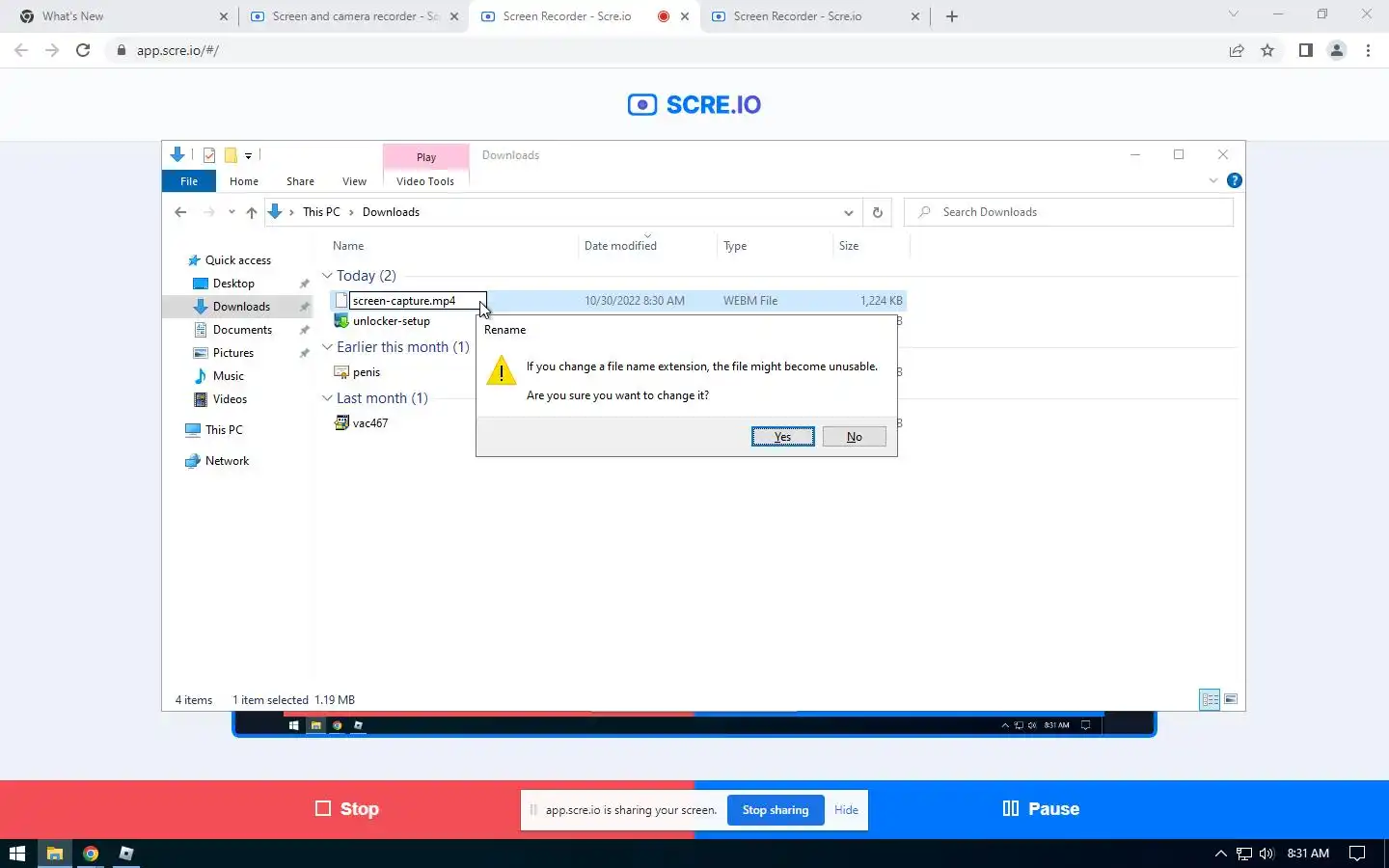Reload the scre.io page
Screen dimensions: 1389x868
click(x=84, y=50)
